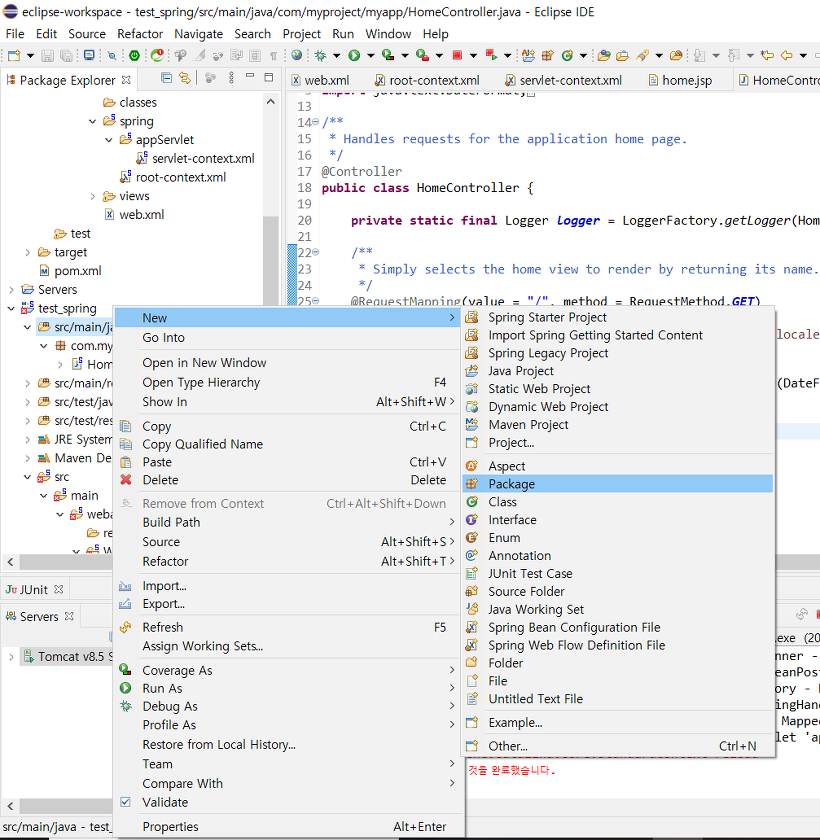Viewport: 820px width, 840px height.
Task: Click Delete in context menu
Action: [x=288, y=479]
